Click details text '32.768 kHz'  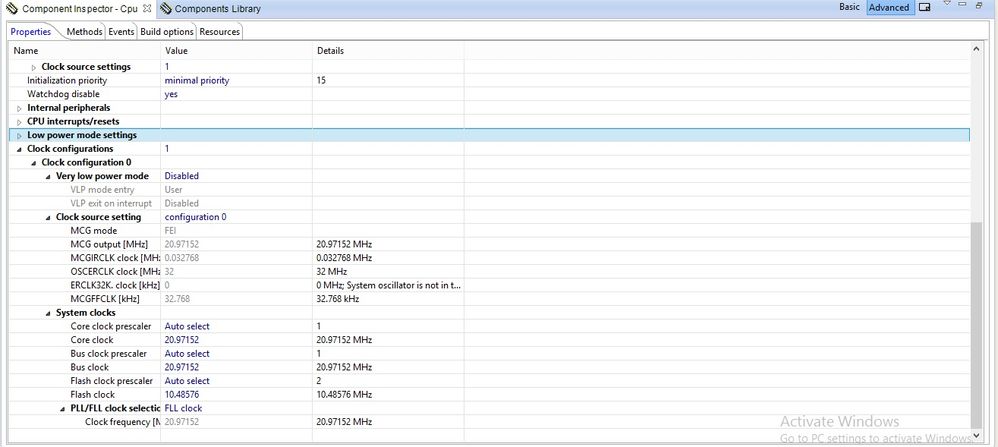coord(337,299)
